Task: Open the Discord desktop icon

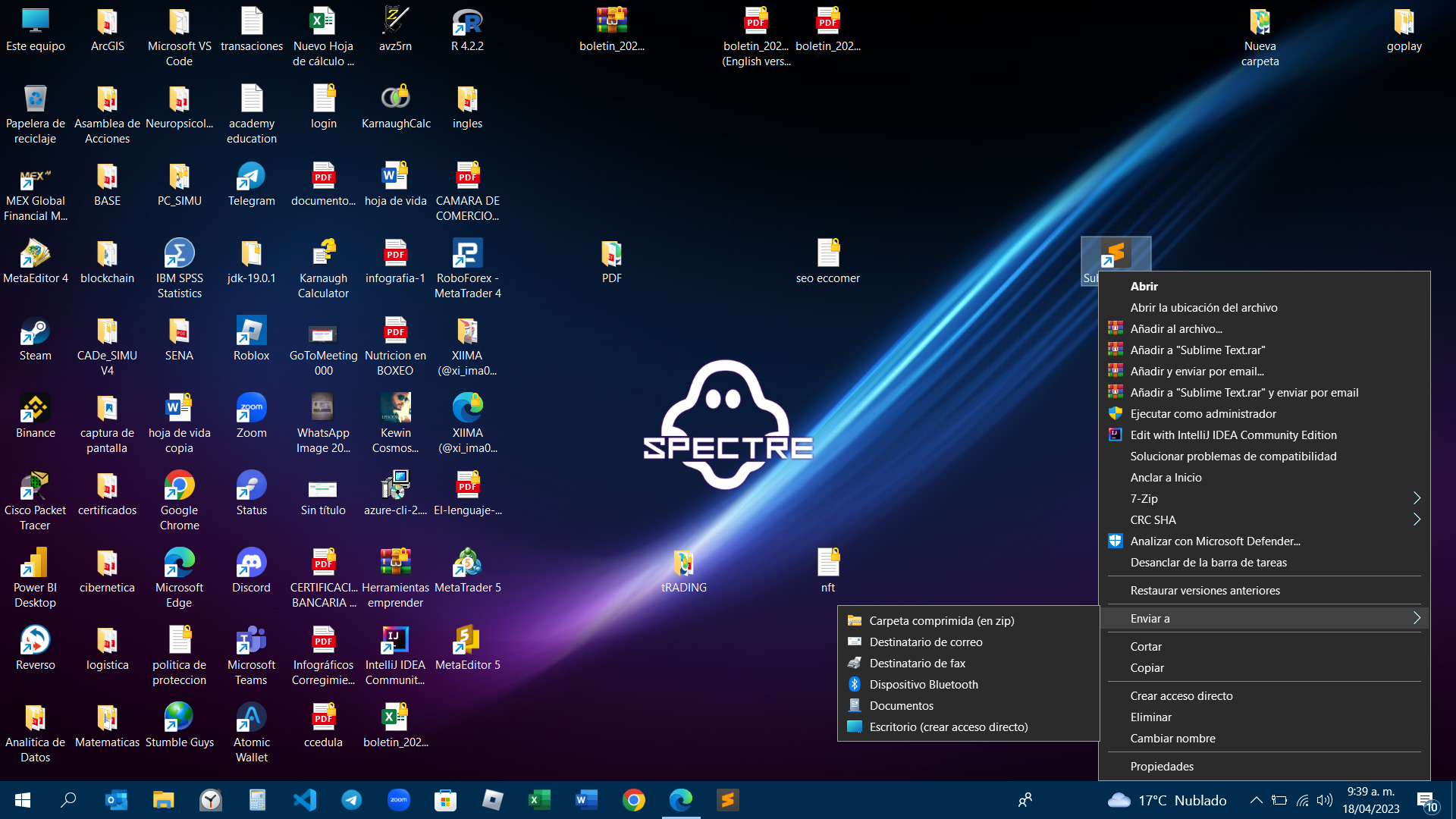Action: coord(251,571)
